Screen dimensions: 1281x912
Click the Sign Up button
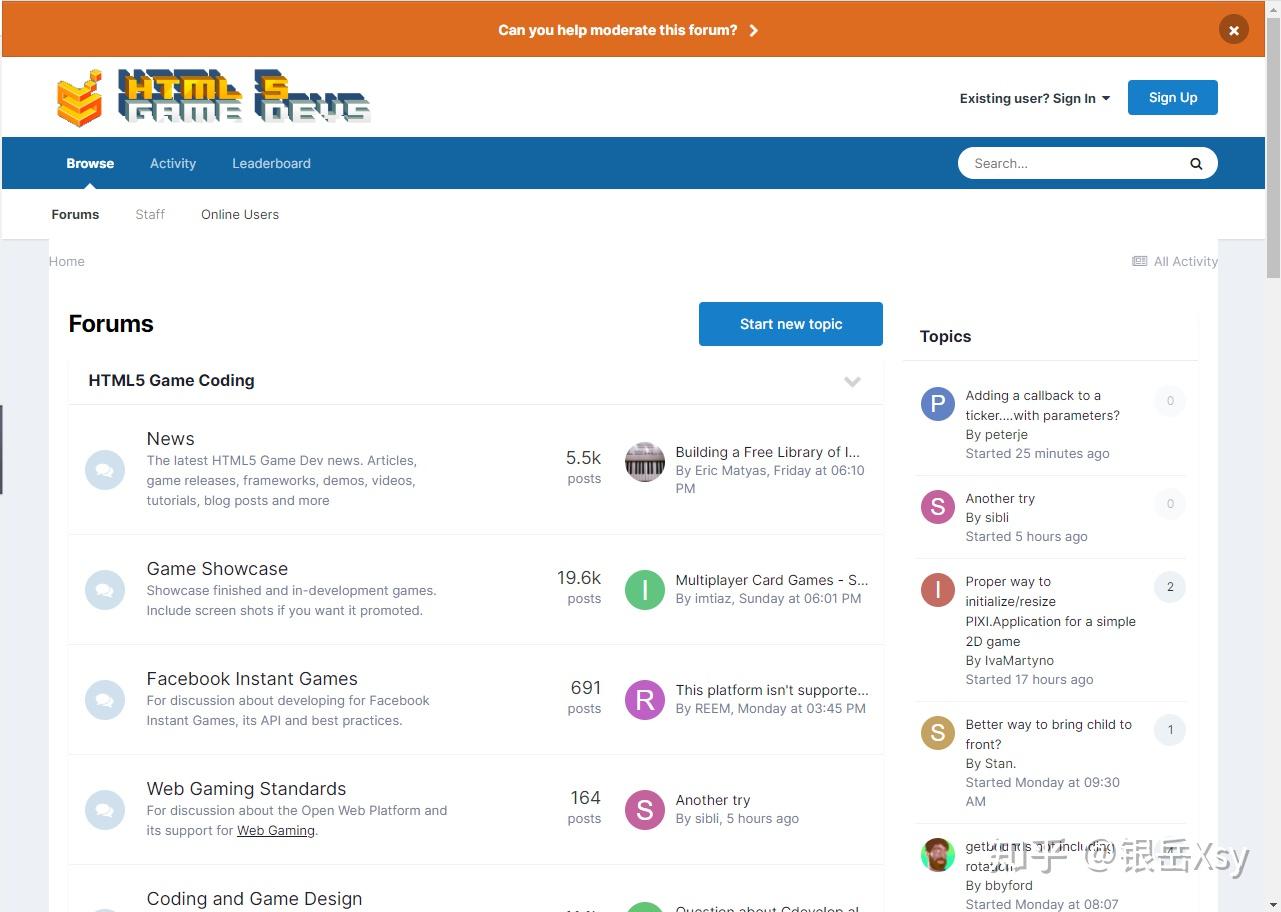(x=1172, y=98)
